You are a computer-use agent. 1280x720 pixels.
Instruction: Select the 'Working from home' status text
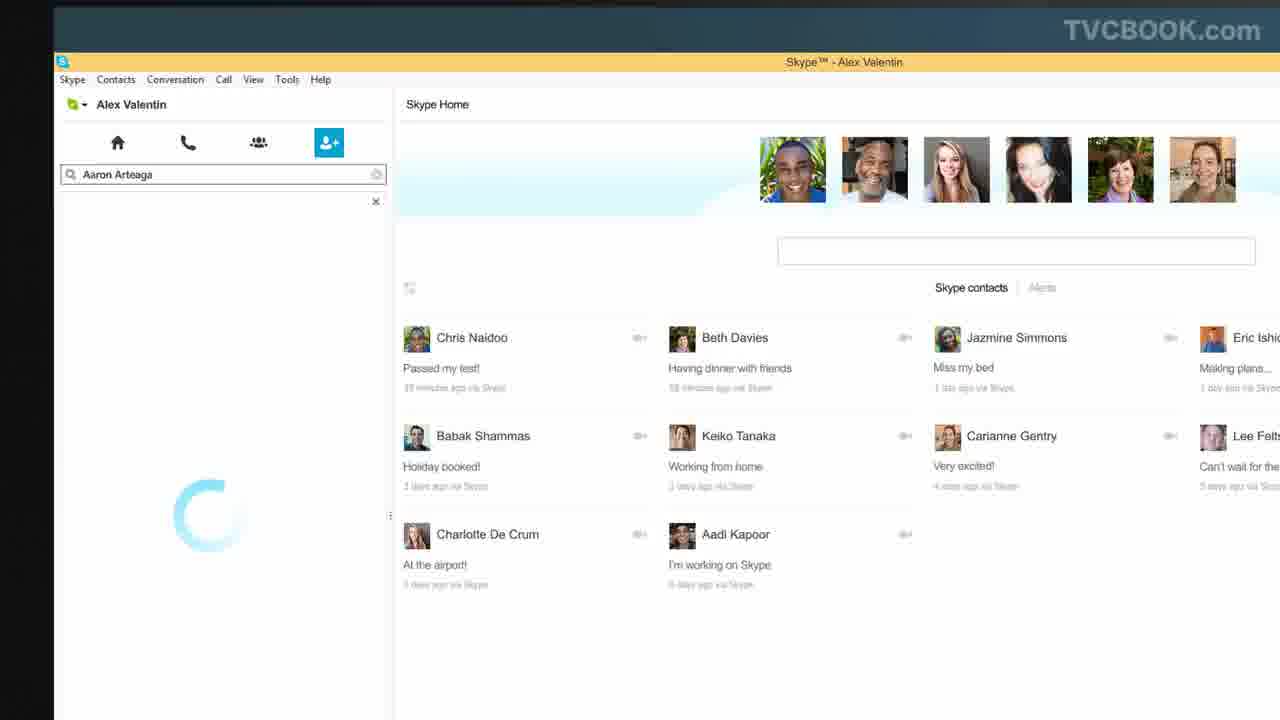[x=715, y=466]
